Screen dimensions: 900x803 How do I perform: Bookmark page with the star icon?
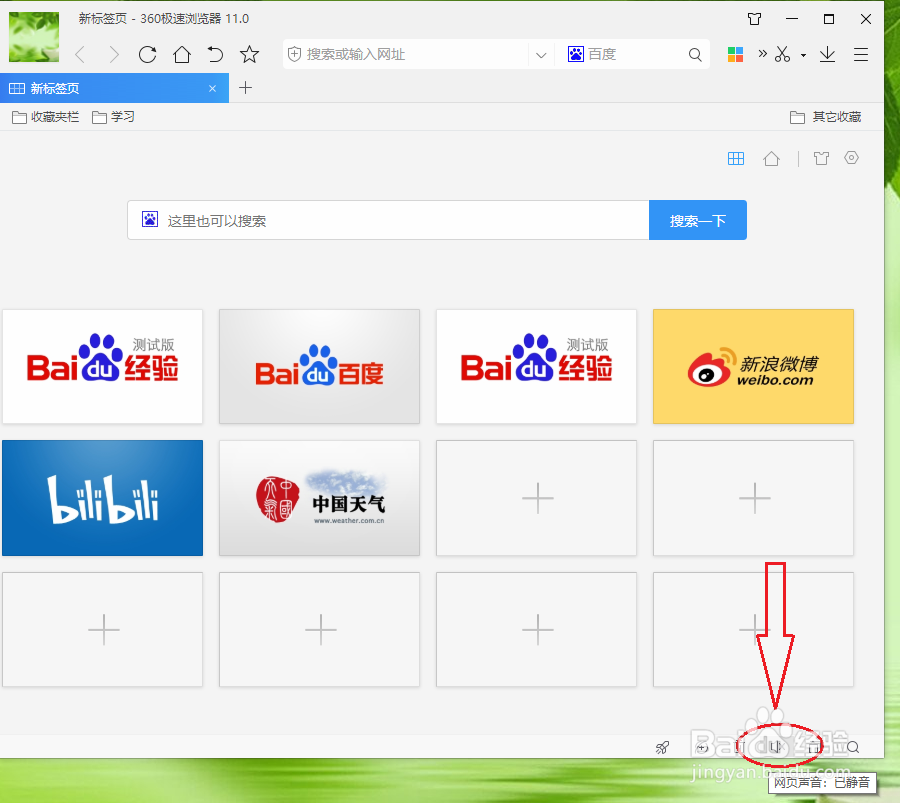click(x=249, y=55)
